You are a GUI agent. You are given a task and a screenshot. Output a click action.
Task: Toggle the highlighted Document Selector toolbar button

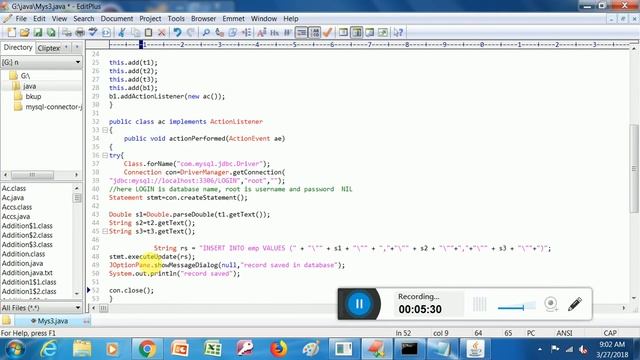[357, 32]
